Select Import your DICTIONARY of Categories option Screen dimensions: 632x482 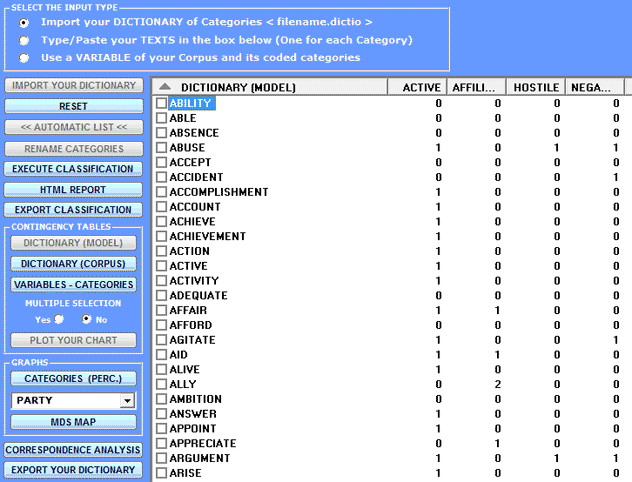coord(24,23)
